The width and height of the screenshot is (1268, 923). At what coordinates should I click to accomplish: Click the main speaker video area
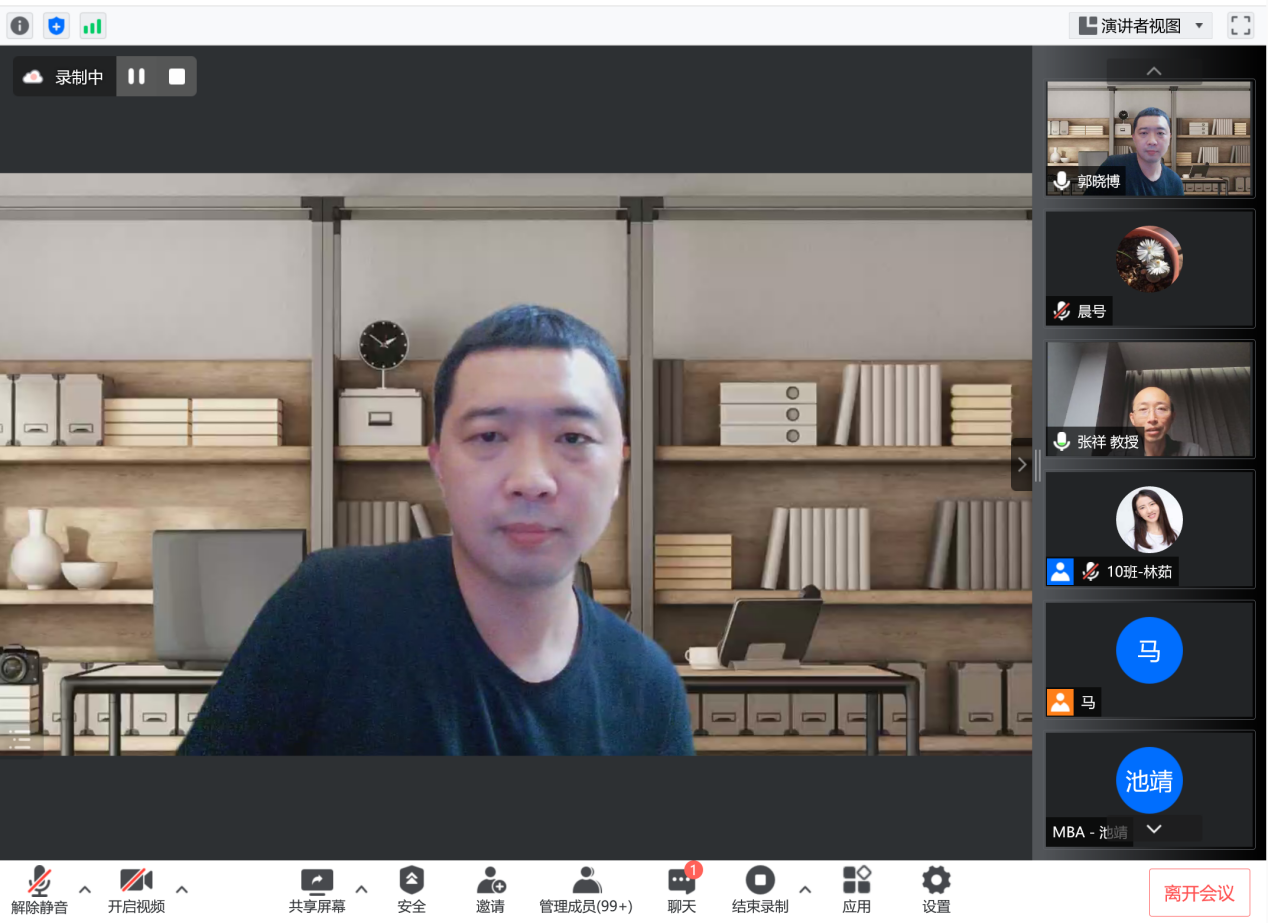click(x=516, y=464)
